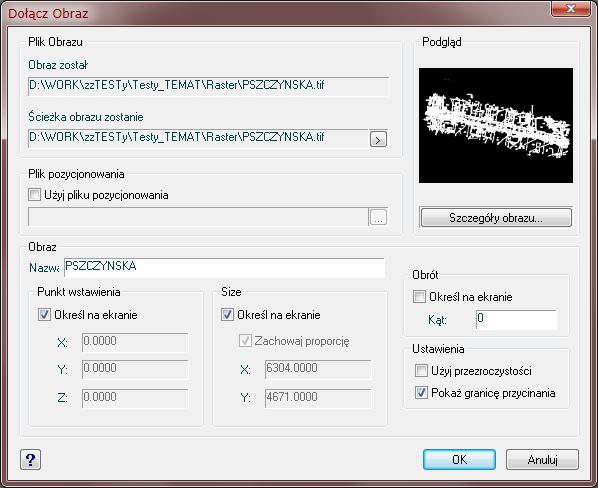
Task: Click the Size X field showing 6304.0000
Action: pos(318,369)
